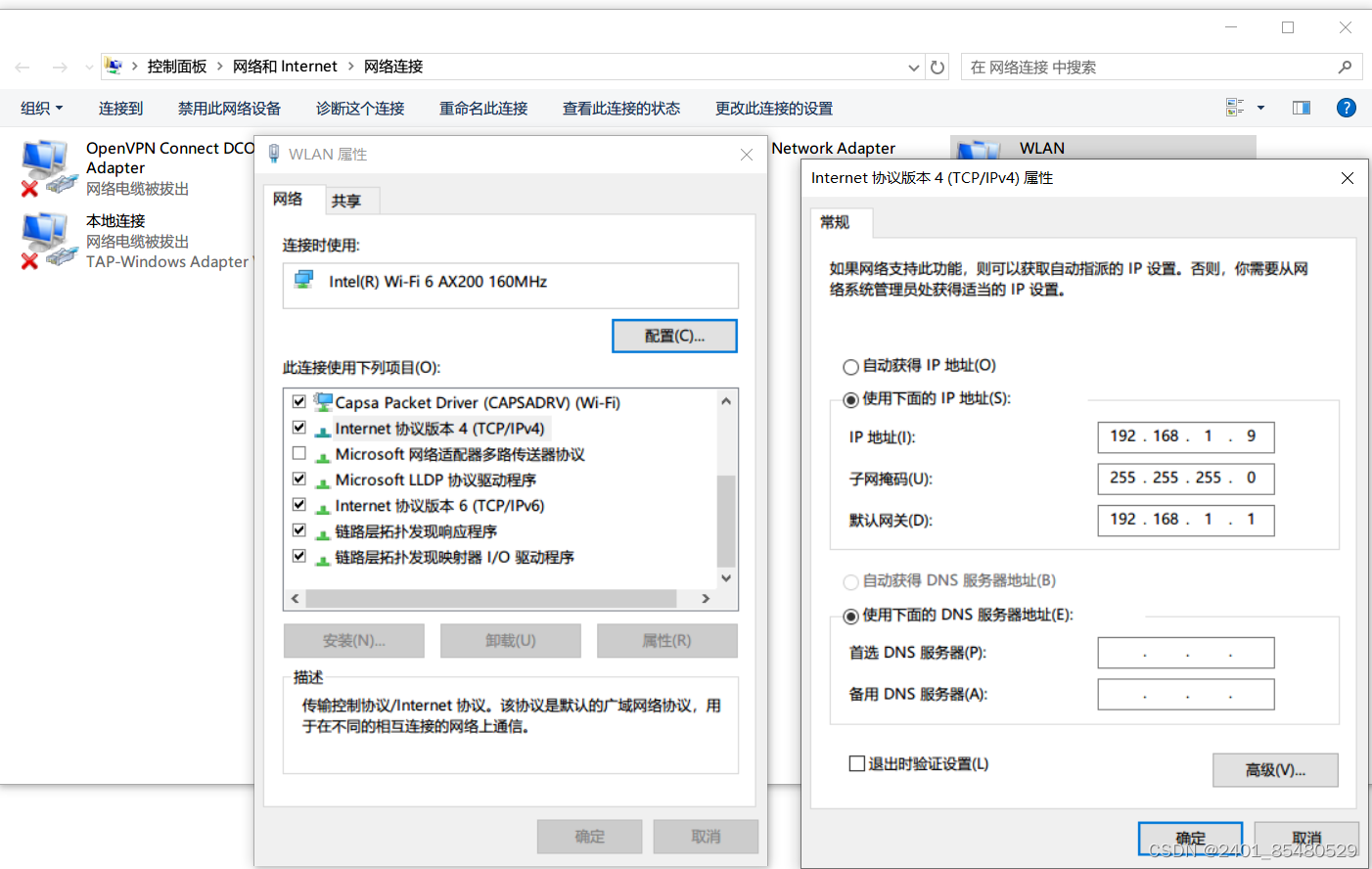1372x869 pixels.
Task: Click 确定 in the WLAN 属性 dialog
Action: pyautogui.click(x=590, y=837)
